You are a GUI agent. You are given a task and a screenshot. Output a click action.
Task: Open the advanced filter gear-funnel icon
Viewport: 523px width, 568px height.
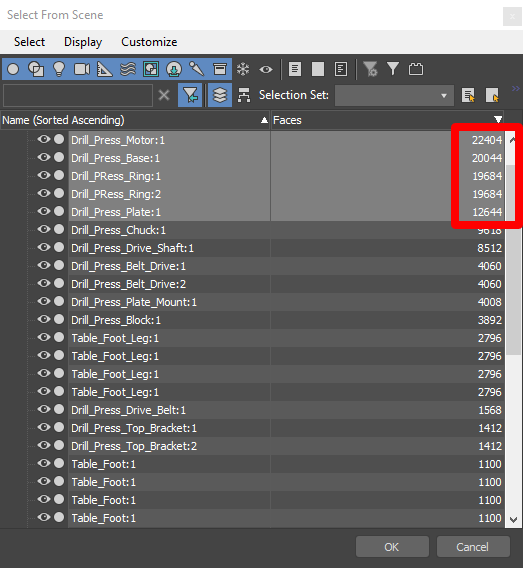point(370,69)
